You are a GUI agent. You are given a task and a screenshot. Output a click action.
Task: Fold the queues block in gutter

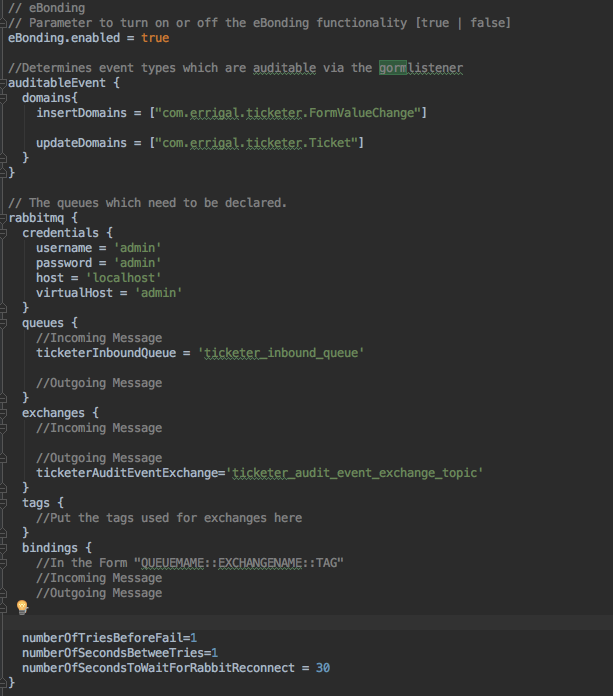[4, 322]
